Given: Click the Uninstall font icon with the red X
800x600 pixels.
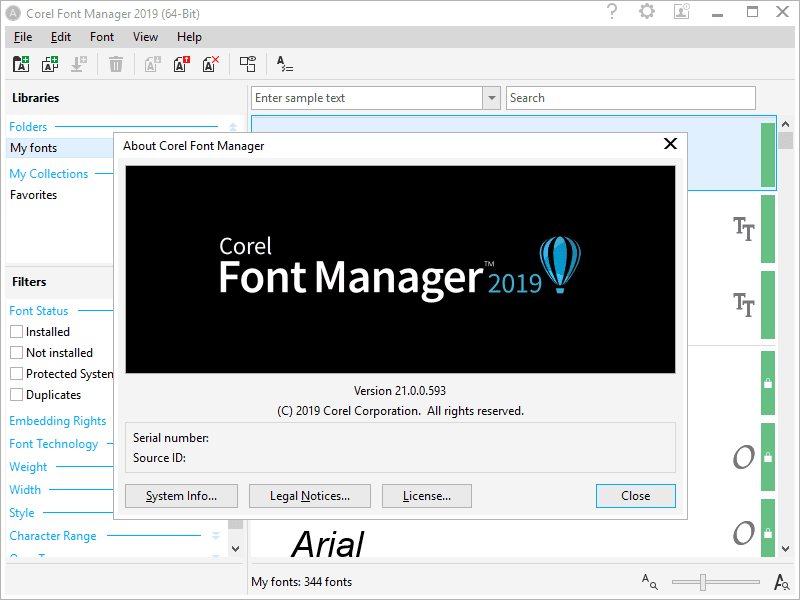Looking at the screenshot, I should (211, 64).
